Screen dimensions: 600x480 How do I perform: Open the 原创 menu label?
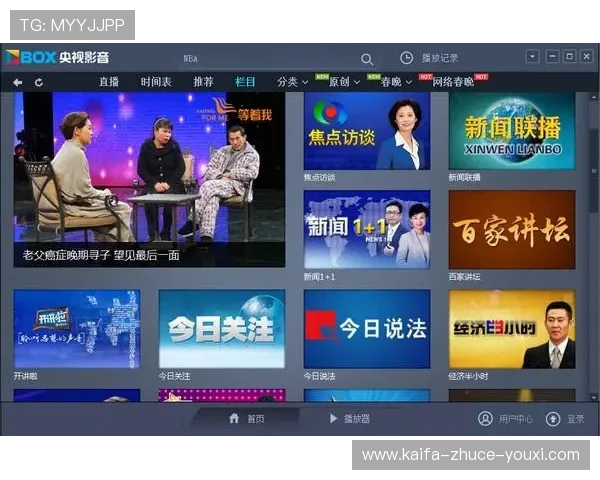339,82
